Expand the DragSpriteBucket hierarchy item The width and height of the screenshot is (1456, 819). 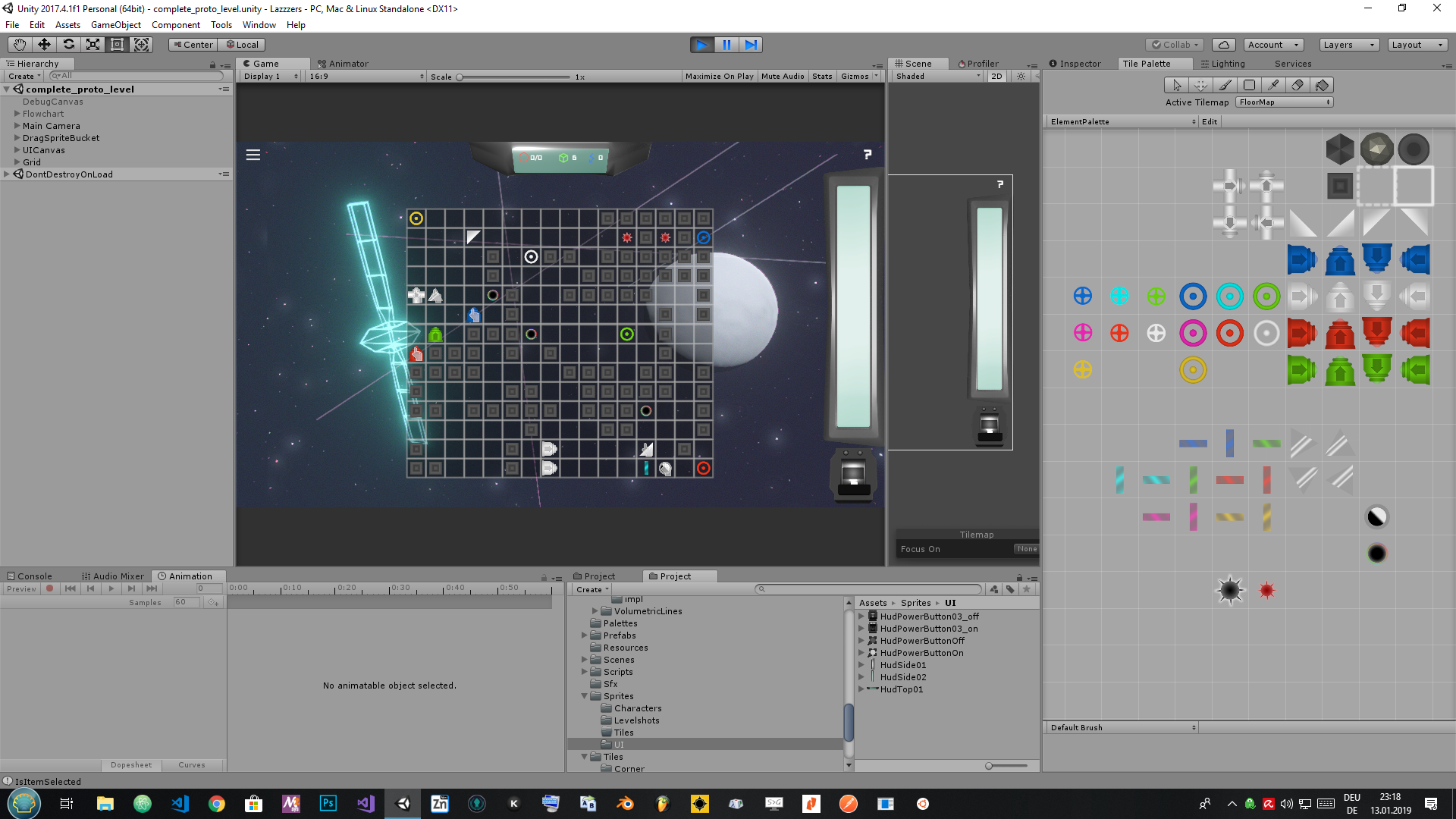[17, 138]
